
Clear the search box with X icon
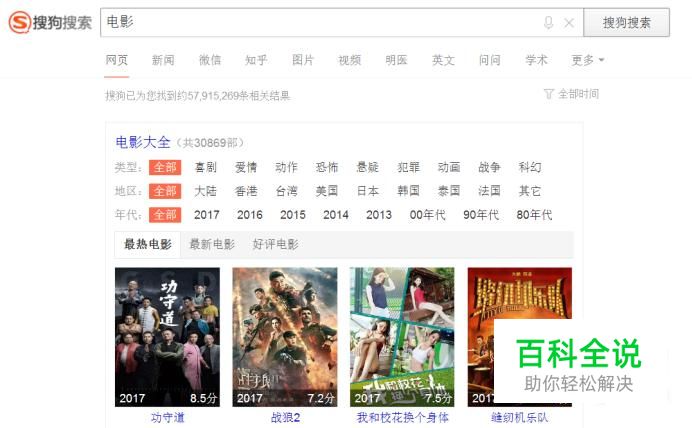point(569,23)
